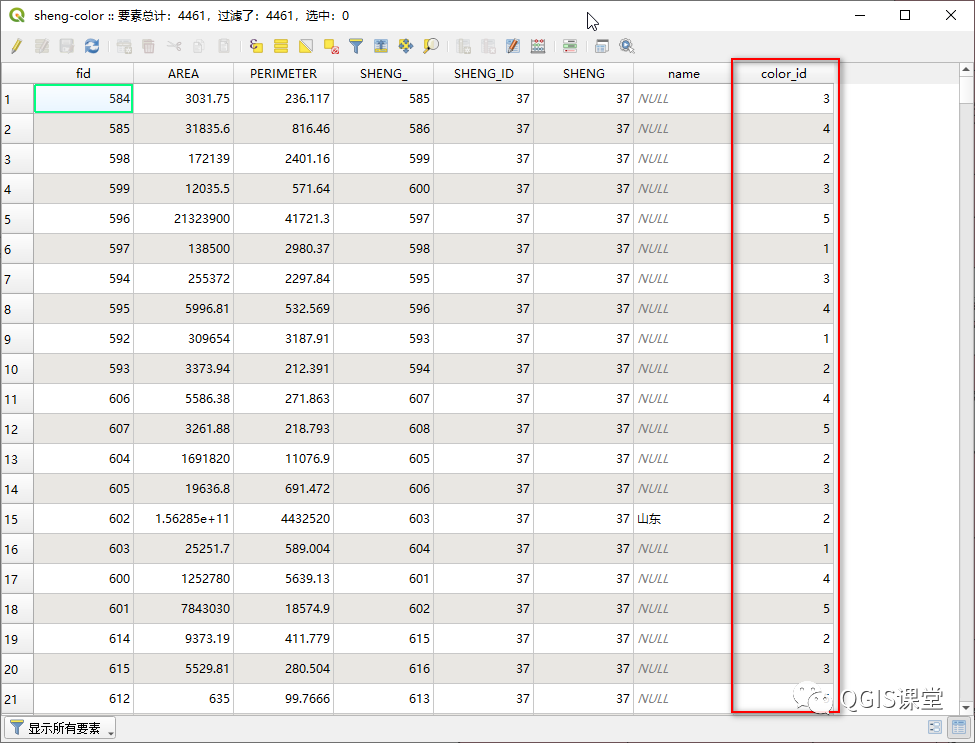
Task: Open the actions gear-magnifier icon
Action: pos(627,46)
